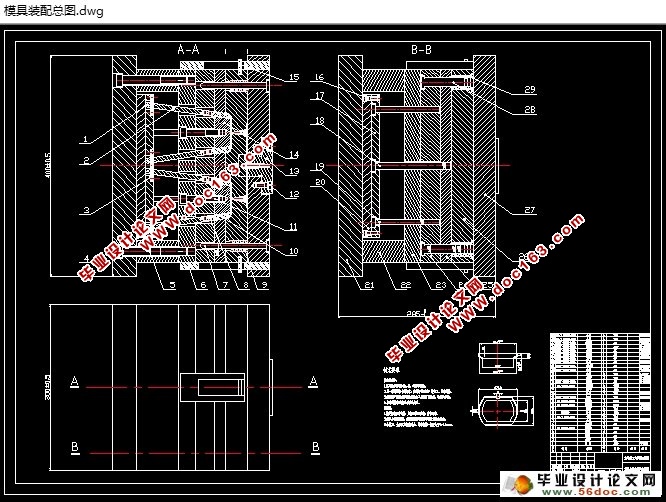Click part callout number 3
The width and height of the screenshot is (666, 502).
click(86, 210)
